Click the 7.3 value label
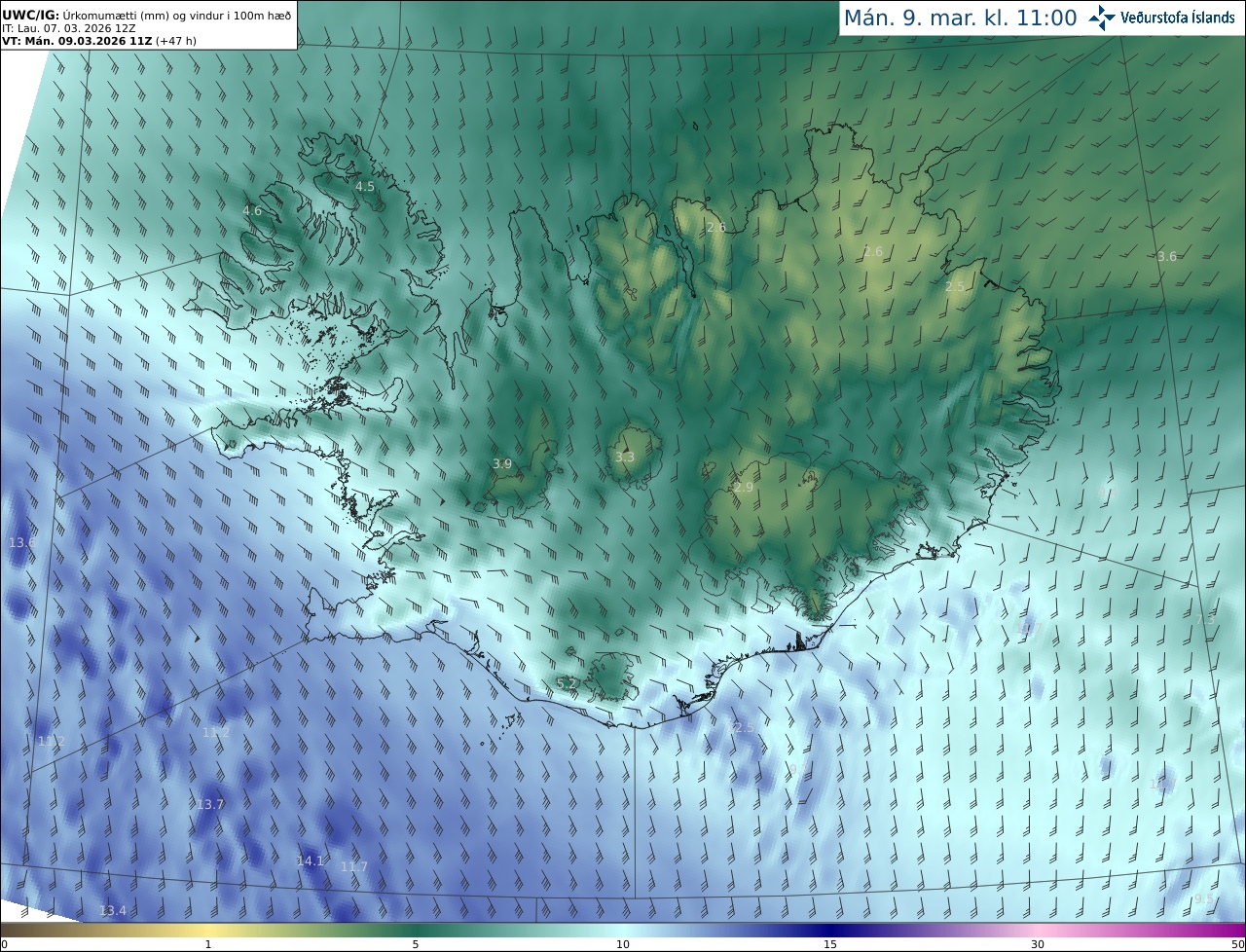 tap(1205, 619)
